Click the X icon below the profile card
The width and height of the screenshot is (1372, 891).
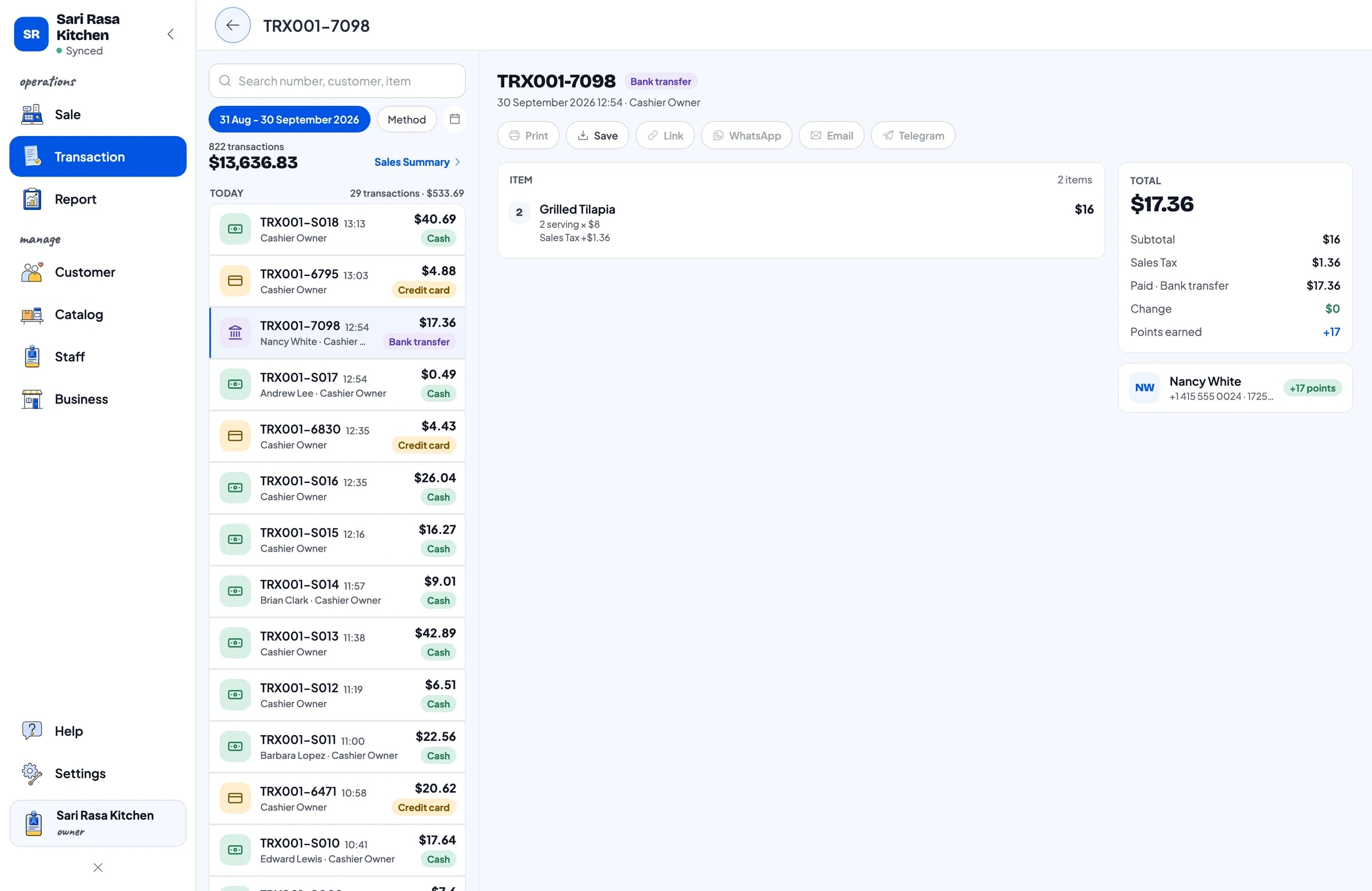pos(98,867)
